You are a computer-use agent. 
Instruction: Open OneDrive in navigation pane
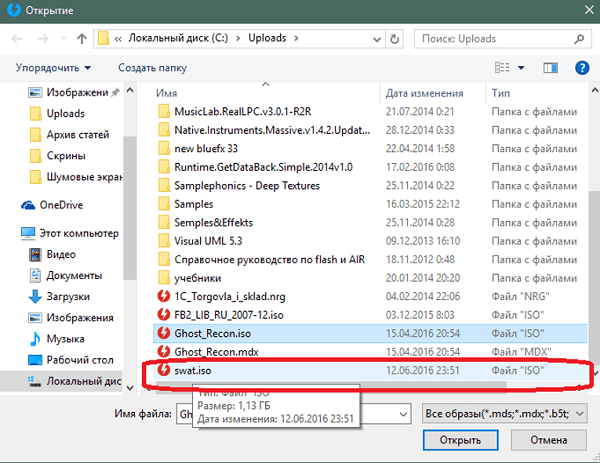pos(52,205)
